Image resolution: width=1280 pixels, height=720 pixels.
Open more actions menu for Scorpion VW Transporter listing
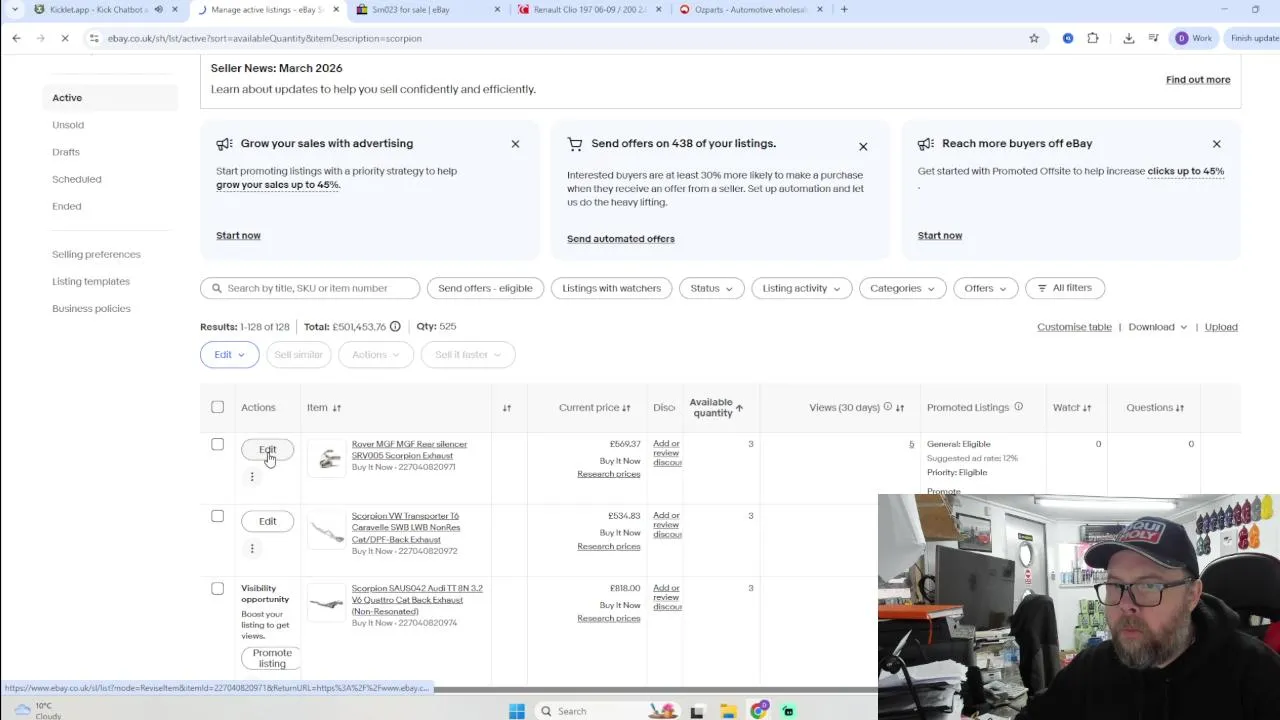click(x=252, y=549)
